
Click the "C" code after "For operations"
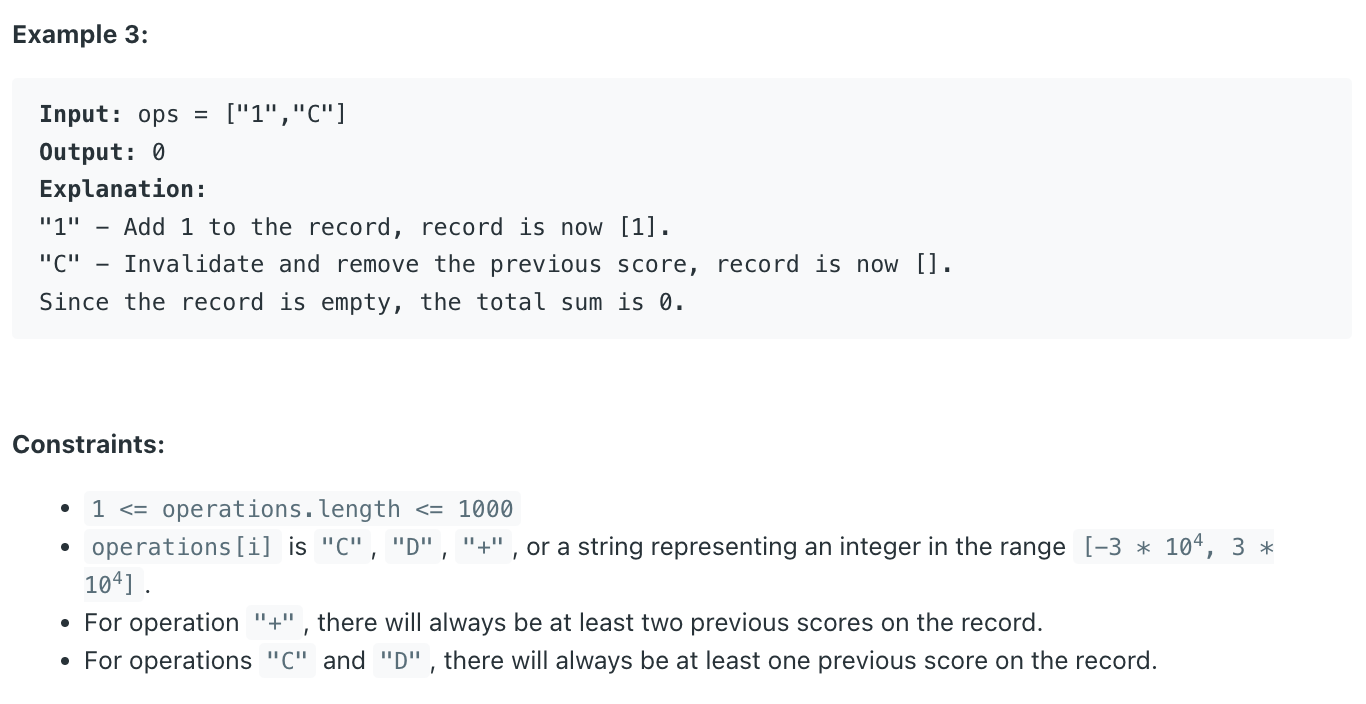(x=288, y=661)
